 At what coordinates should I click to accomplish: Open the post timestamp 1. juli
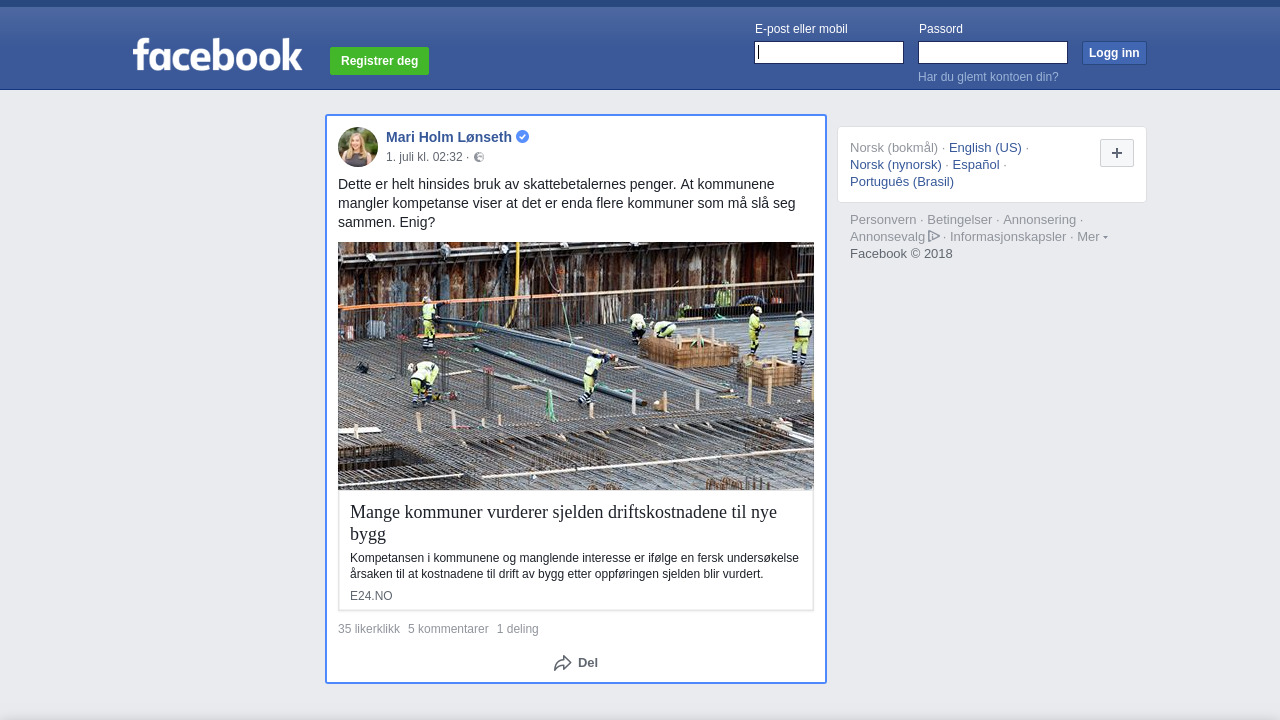[x=424, y=157]
